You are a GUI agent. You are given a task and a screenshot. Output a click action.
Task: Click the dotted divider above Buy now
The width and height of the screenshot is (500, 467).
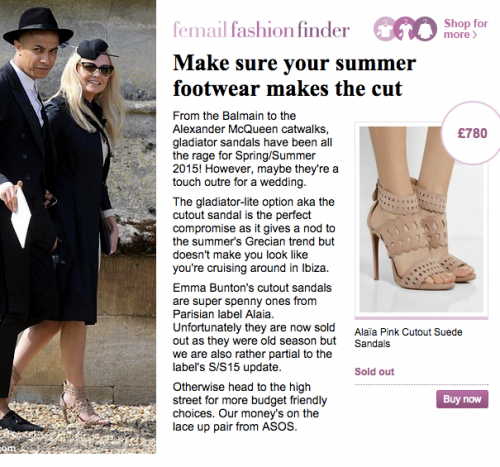coord(421,384)
